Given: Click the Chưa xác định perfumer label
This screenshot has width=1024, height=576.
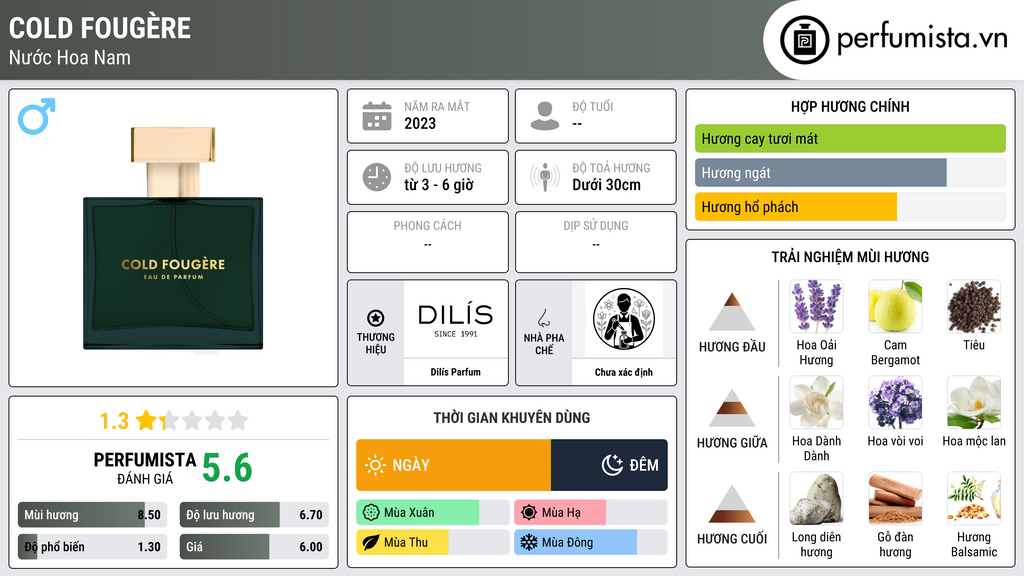Looking at the screenshot, I should click(x=624, y=372).
